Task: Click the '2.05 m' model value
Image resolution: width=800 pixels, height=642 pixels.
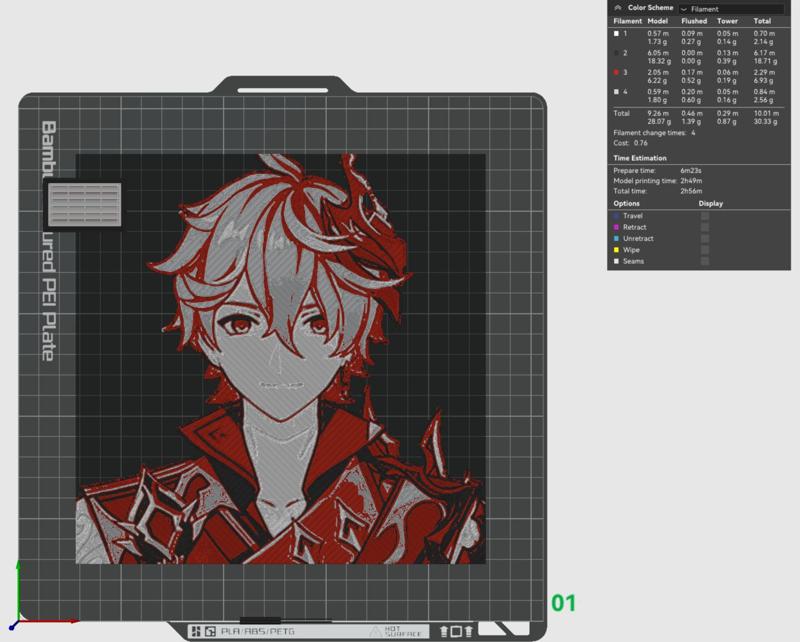Action: (658, 72)
